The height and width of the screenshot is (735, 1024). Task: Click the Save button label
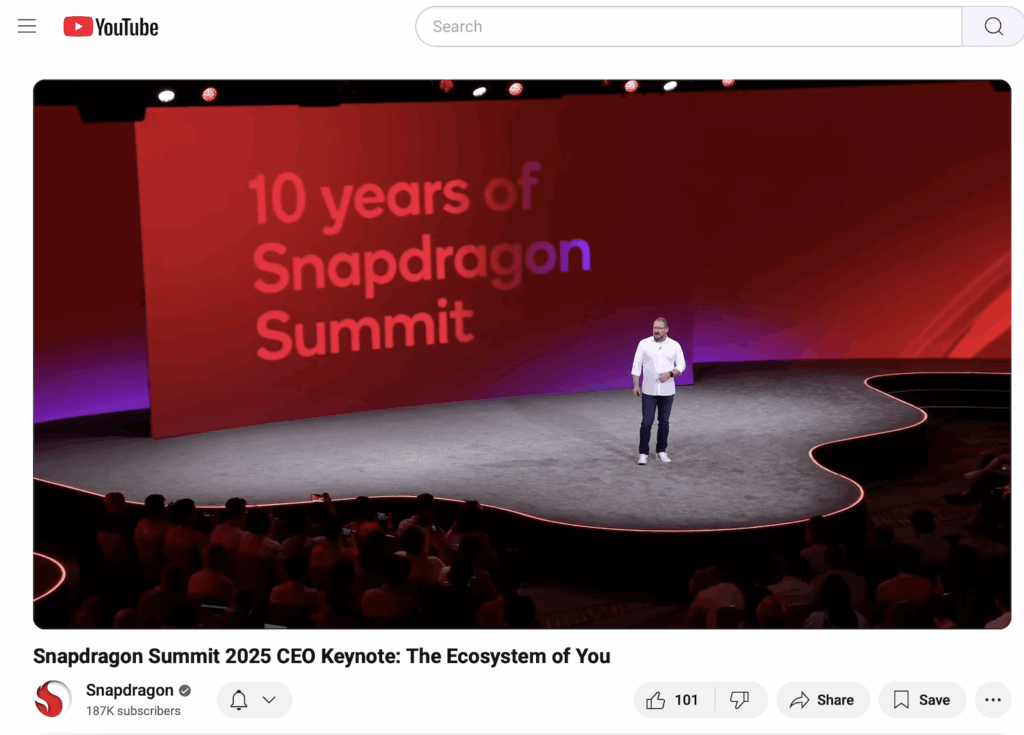(934, 700)
